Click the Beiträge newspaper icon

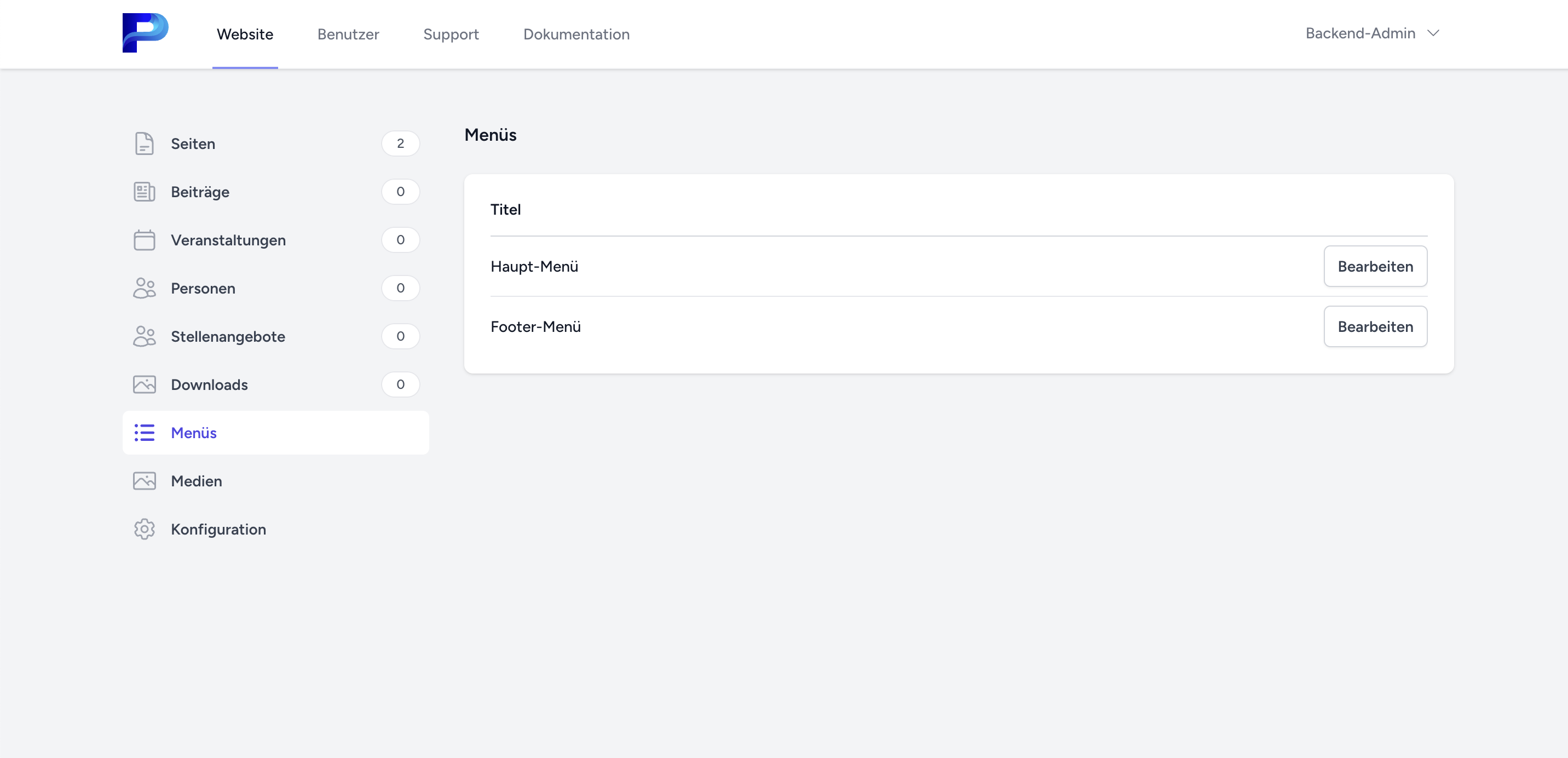(x=144, y=192)
